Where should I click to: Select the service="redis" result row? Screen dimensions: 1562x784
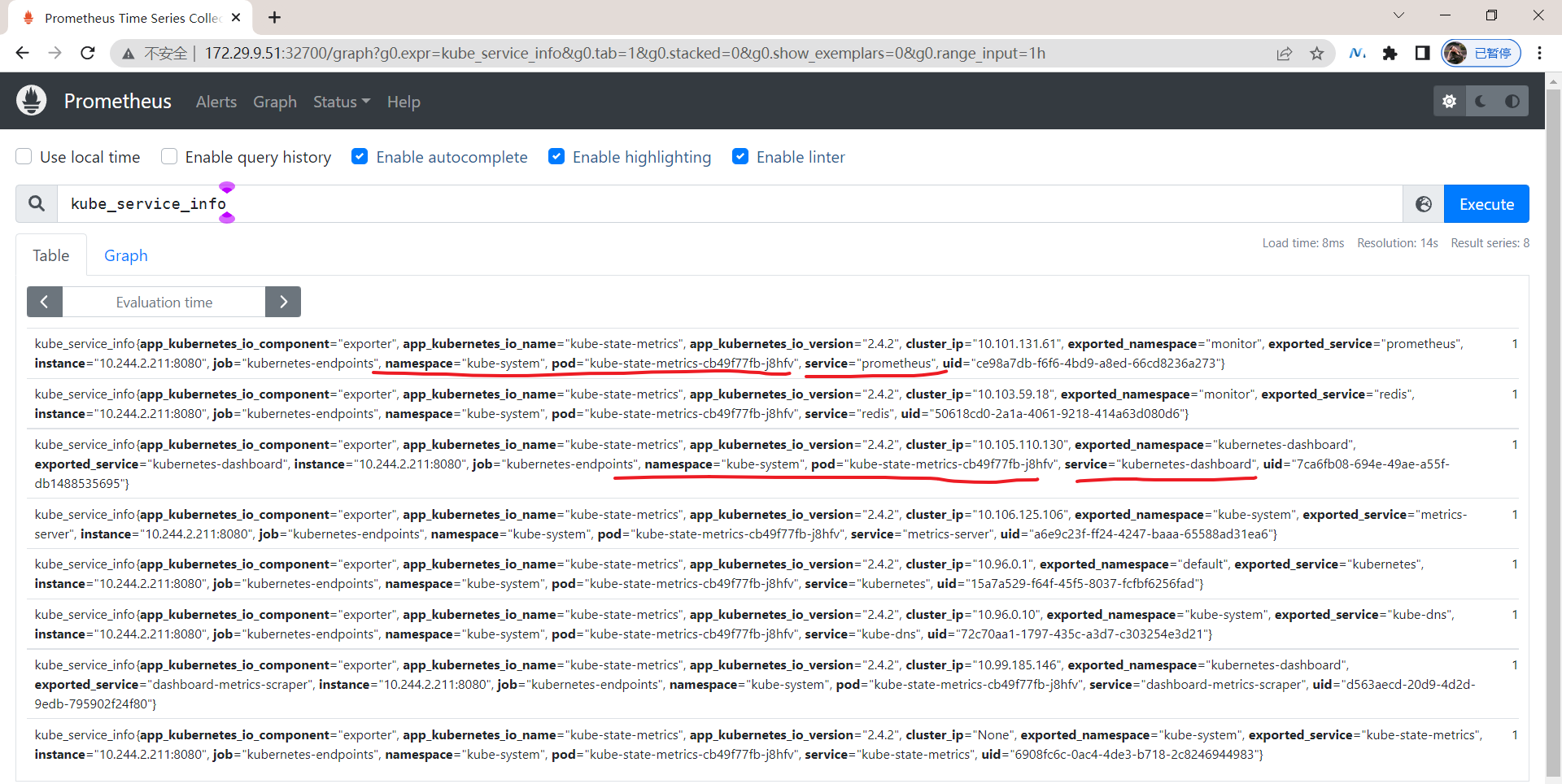click(773, 404)
